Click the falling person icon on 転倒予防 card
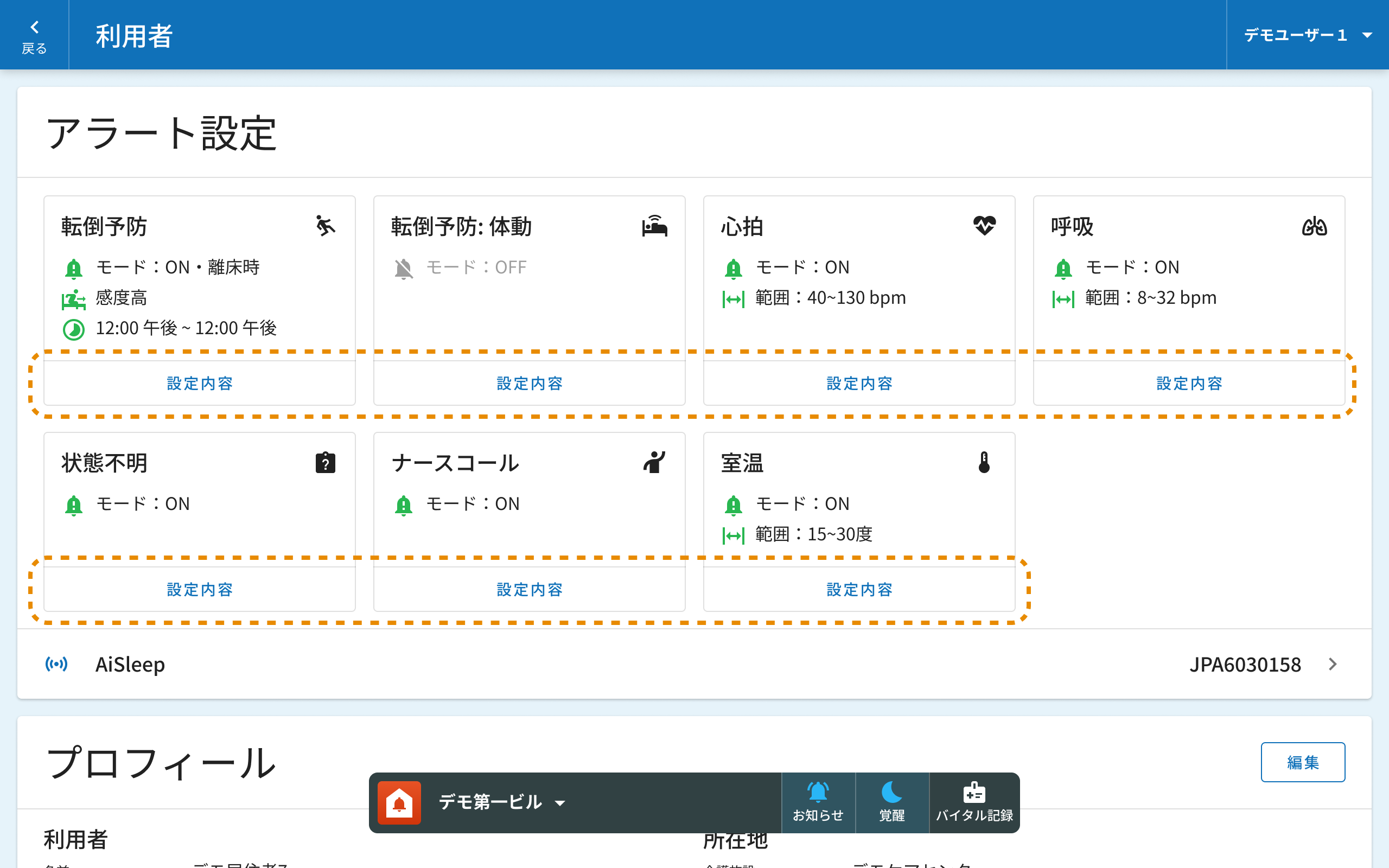Viewport: 1389px width, 868px height. pos(326,226)
